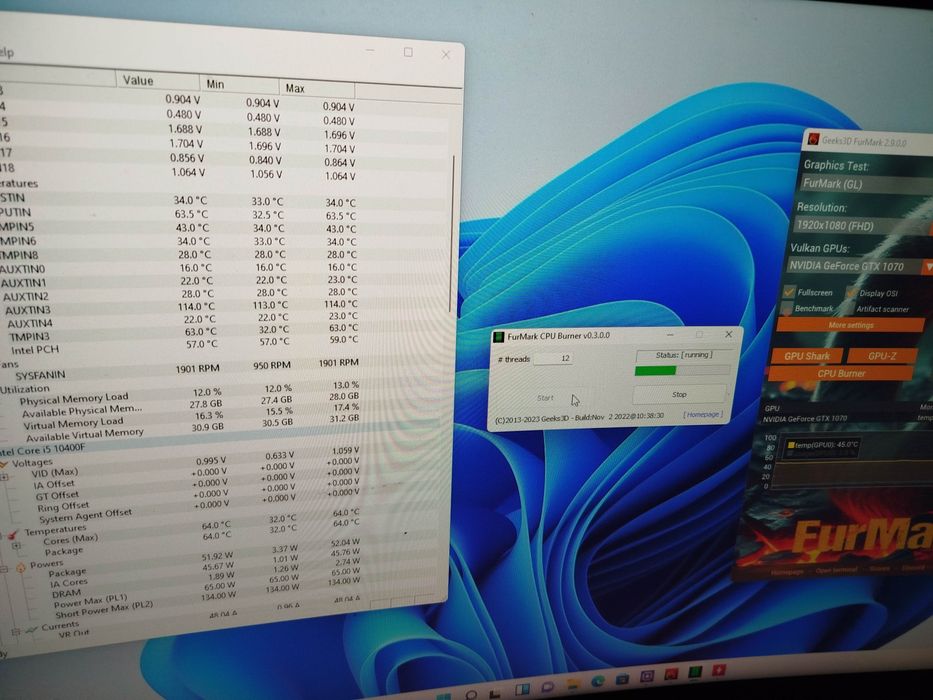The width and height of the screenshot is (933, 700).
Task: Open Microsoft Store from the taskbar
Action: tap(622, 679)
